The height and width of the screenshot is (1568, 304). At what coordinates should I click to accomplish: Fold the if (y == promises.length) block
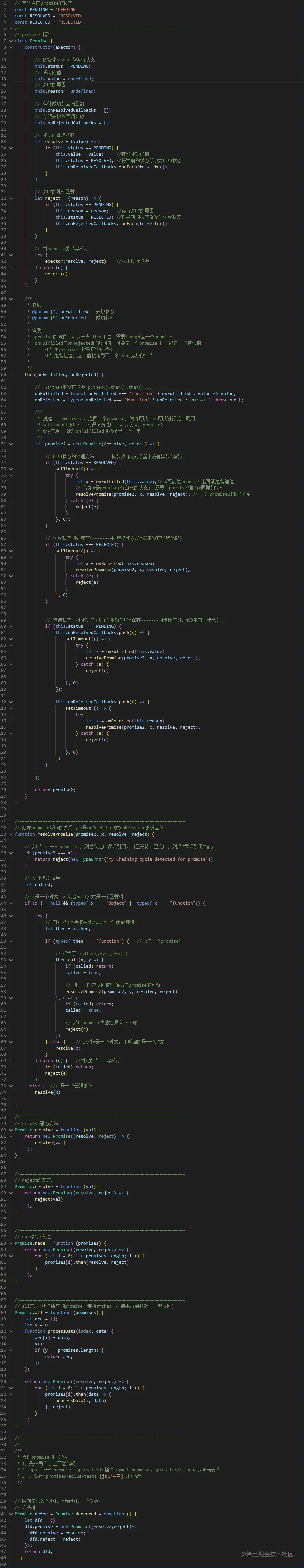(x=10, y=1350)
